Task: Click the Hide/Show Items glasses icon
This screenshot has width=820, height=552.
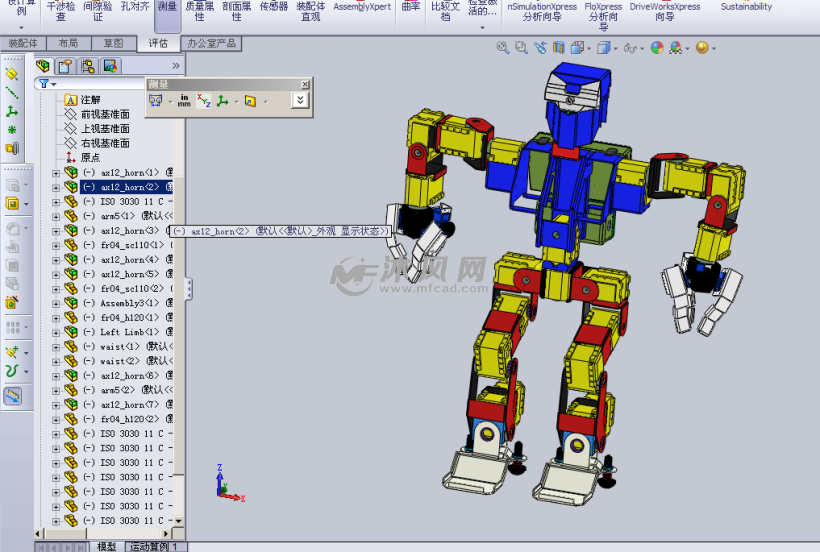Action: (x=630, y=48)
